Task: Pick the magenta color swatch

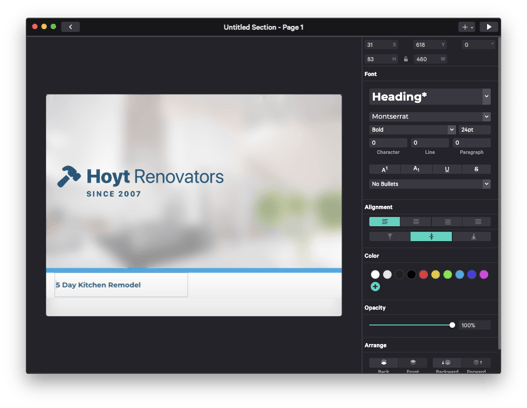Action: pyautogui.click(x=484, y=275)
